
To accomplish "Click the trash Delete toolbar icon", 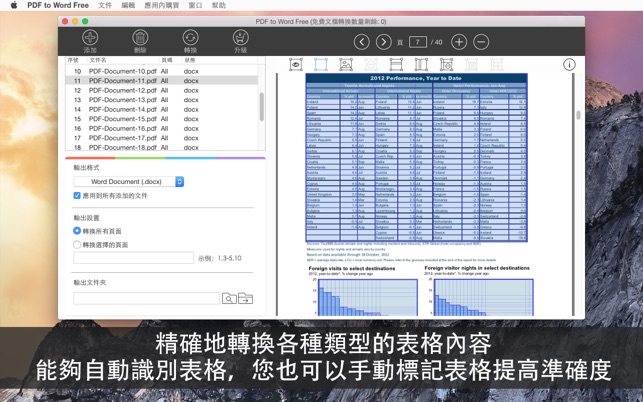I will (140, 38).
